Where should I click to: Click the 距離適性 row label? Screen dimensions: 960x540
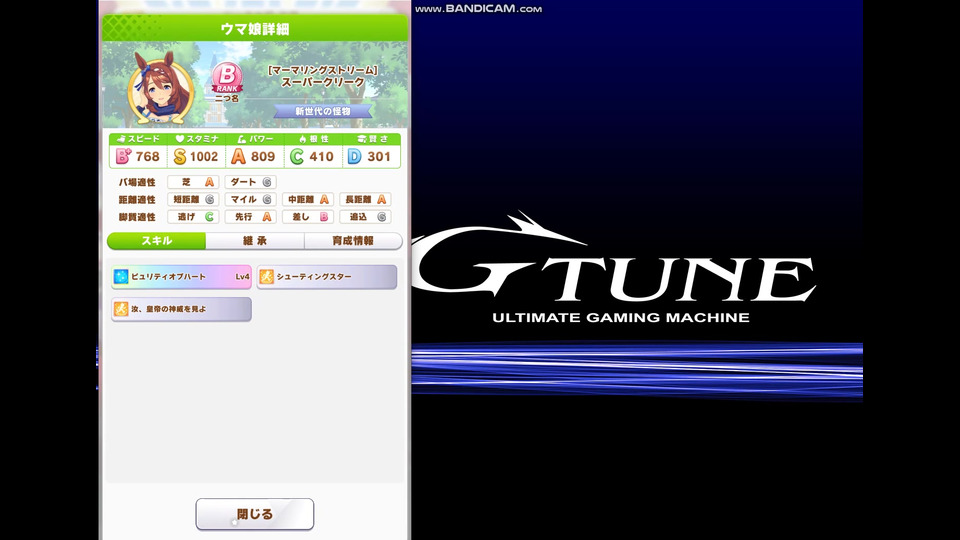(x=137, y=200)
